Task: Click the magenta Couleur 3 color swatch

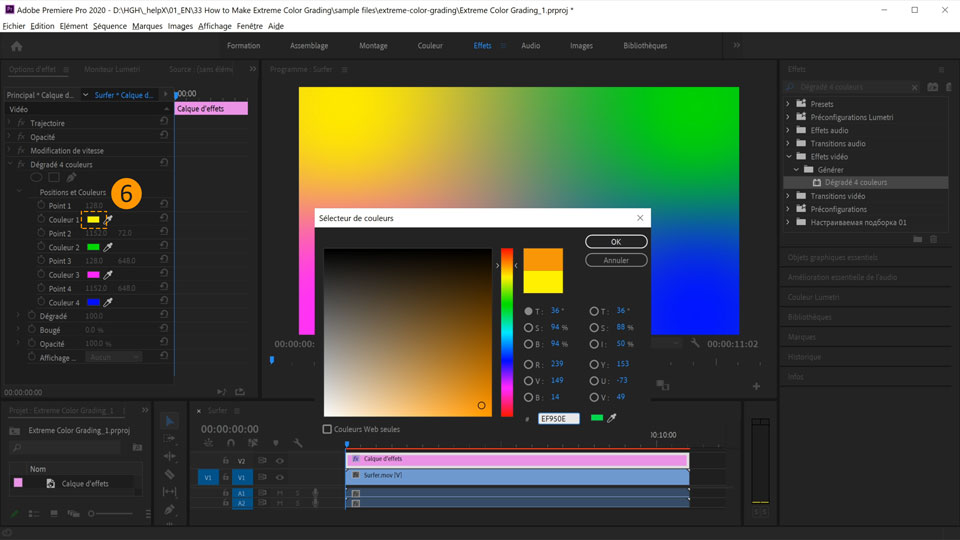Action: [x=93, y=275]
